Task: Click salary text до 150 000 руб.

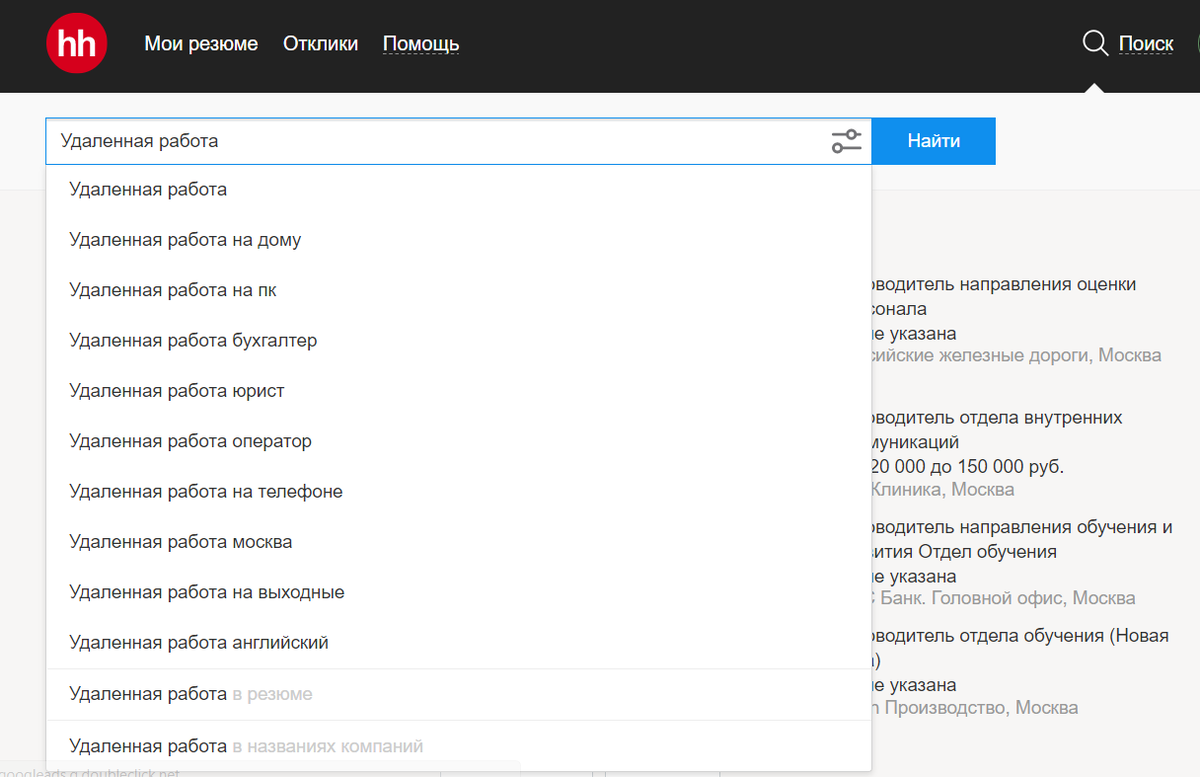Action: pyautogui.click(x=996, y=467)
